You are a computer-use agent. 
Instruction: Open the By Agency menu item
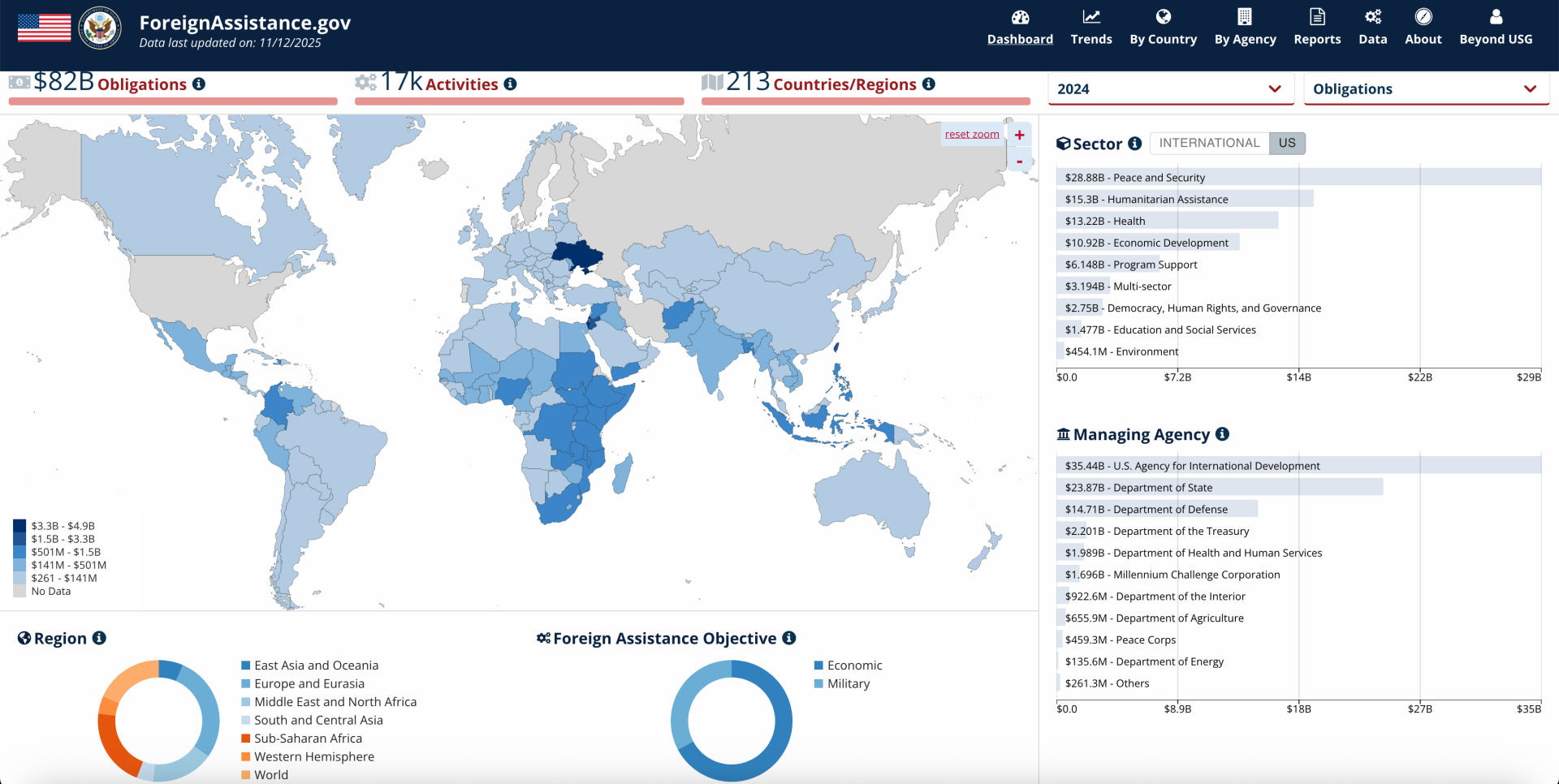tap(1245, 28)
